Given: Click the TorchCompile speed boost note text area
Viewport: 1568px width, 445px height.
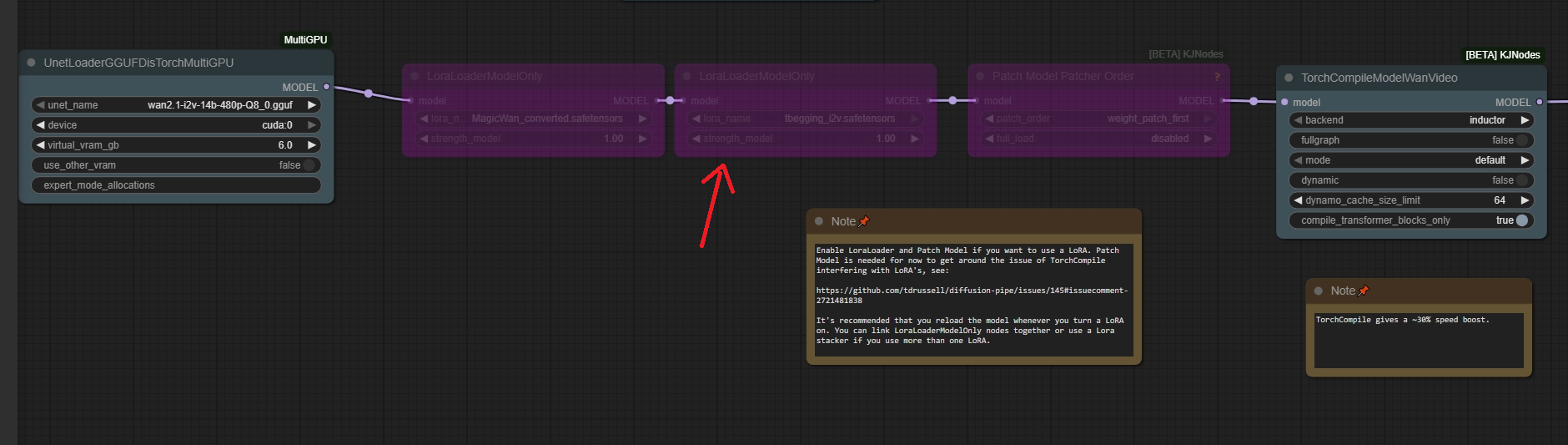Looking at the screenshot, I should click(x=1419, y=341).
